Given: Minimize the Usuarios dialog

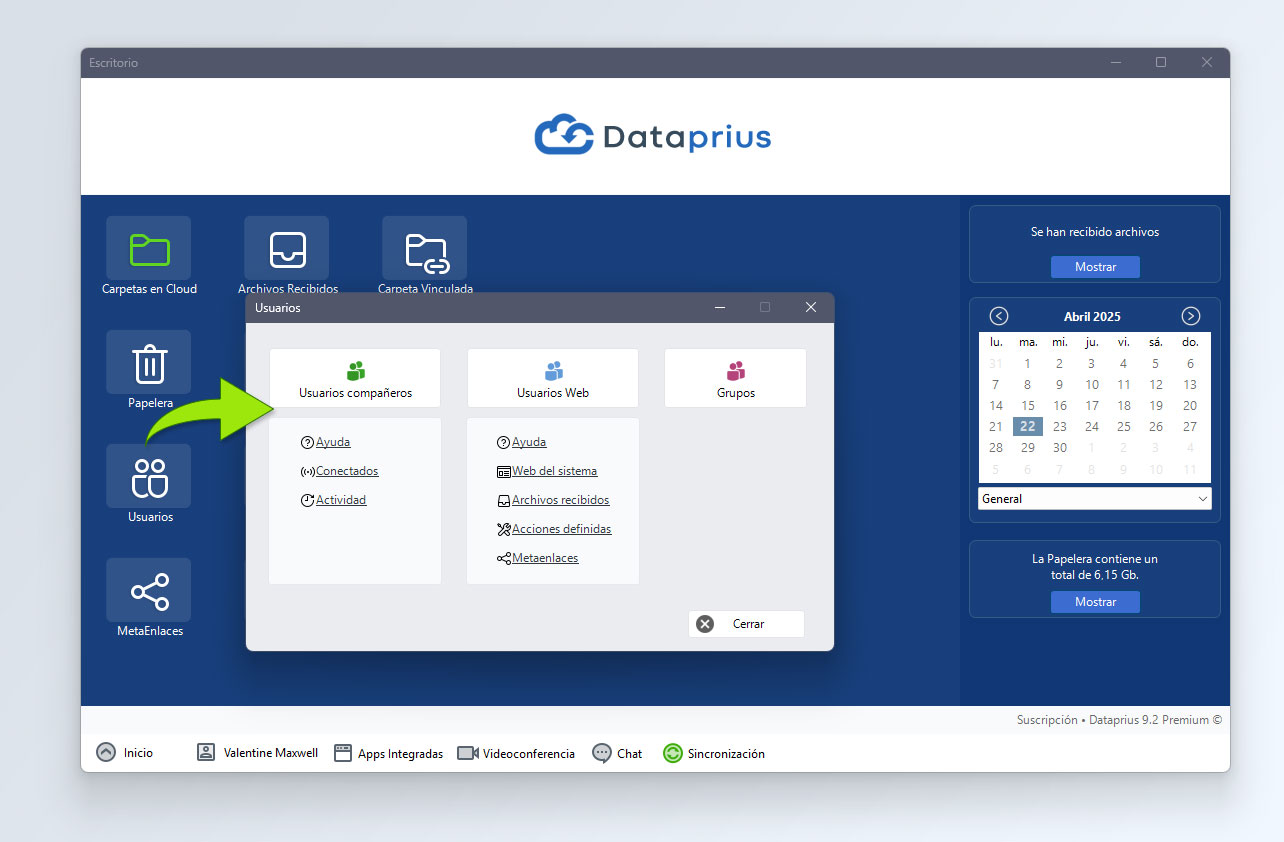Looking at the screenshot, I should 720,307.
